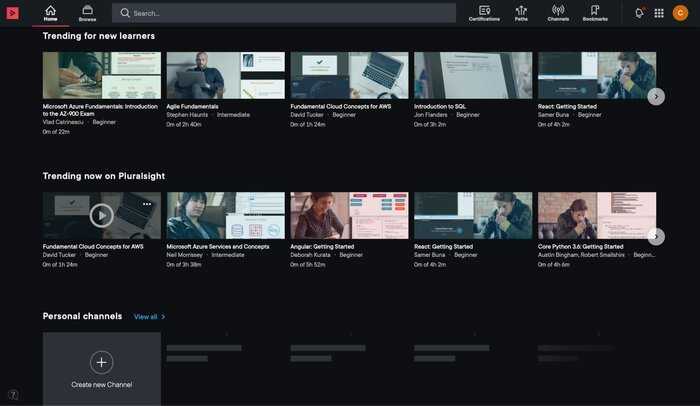Open the Home tab
Image resolution: width=700 pixels, height=406 pixels.
tap(50, 13)
